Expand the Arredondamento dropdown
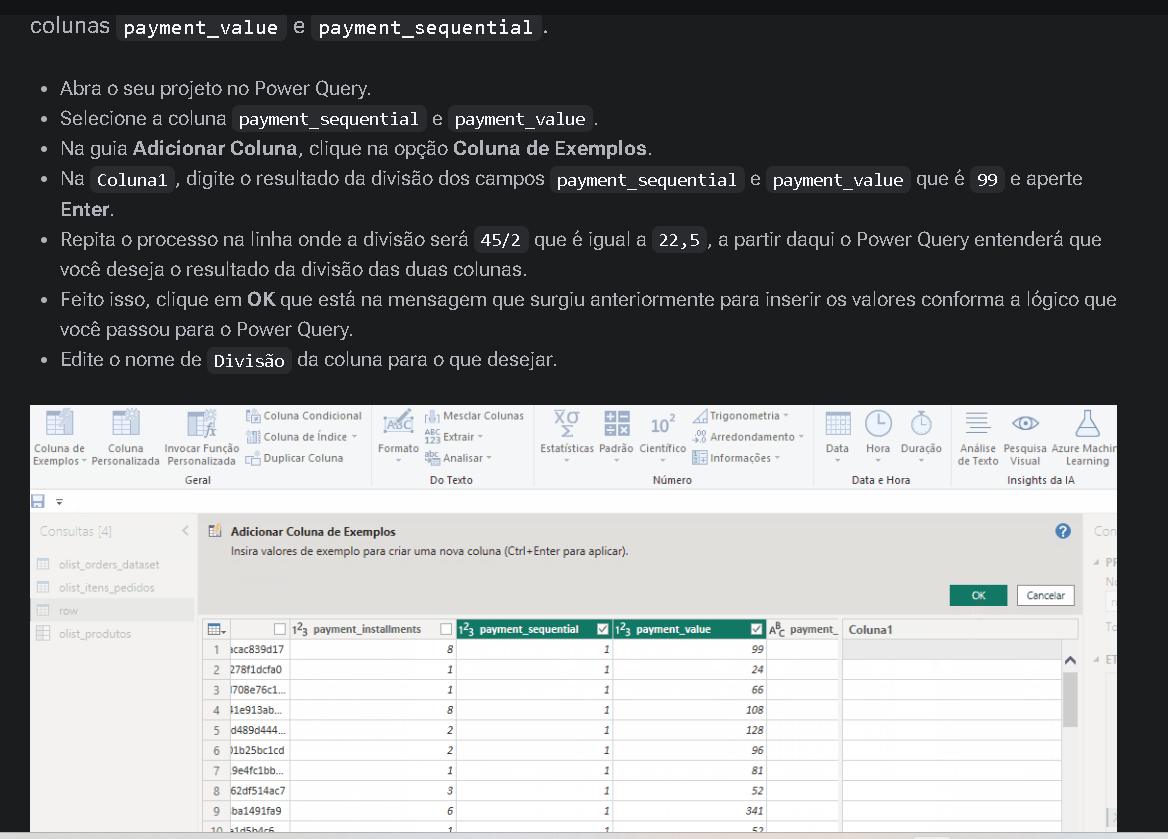 pos(802,437)
